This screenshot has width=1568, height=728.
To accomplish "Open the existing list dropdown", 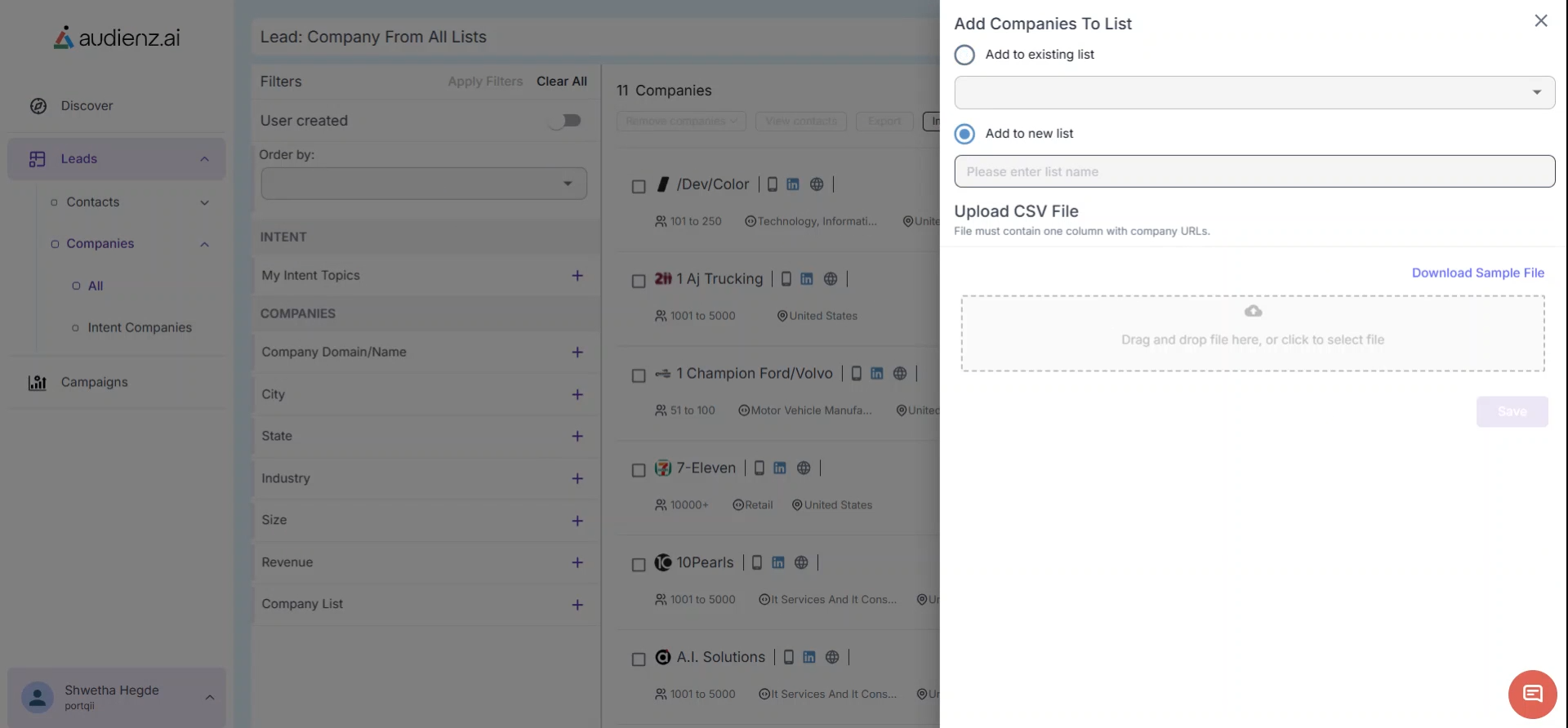I will tap(1254, 92).
